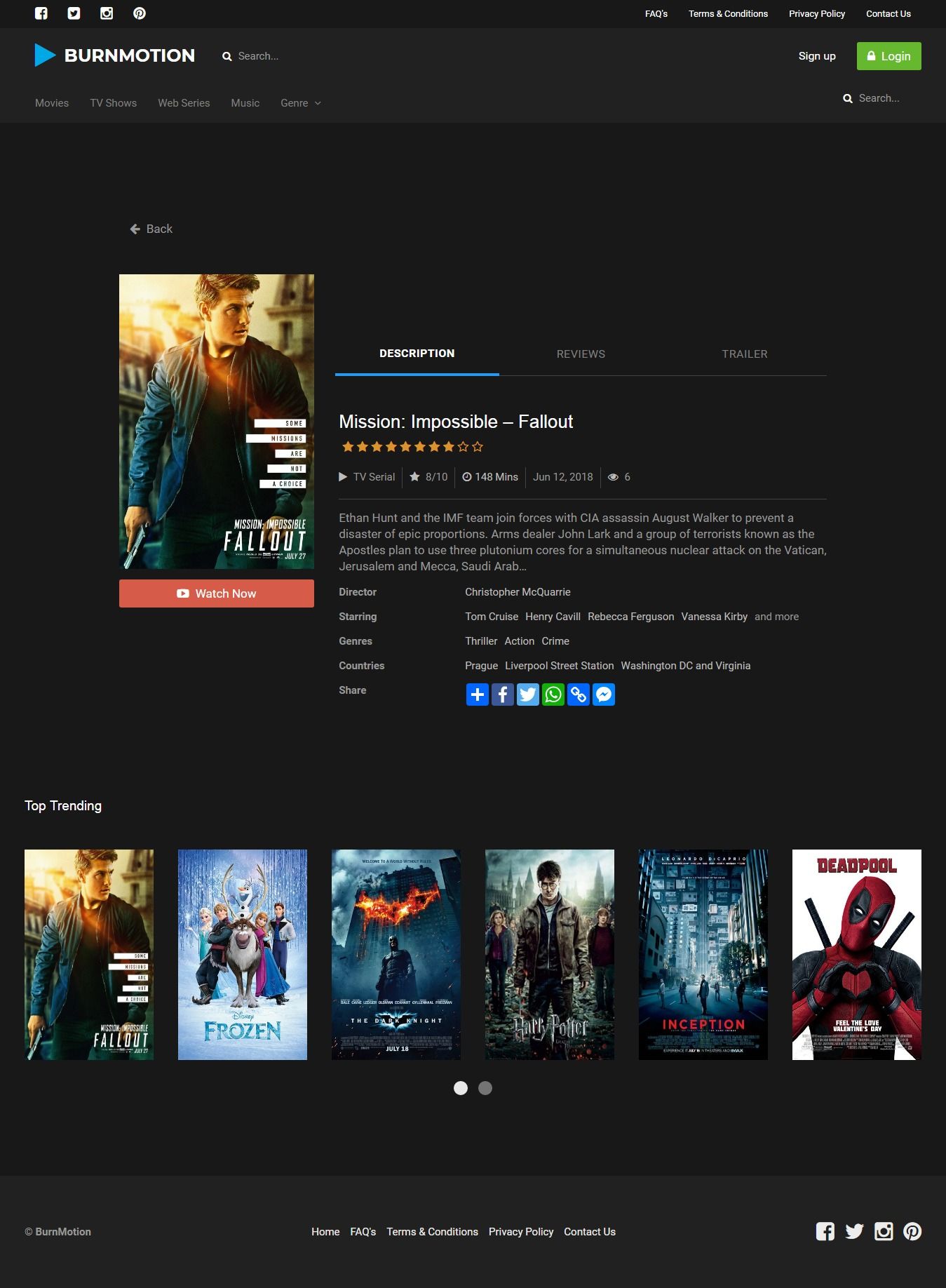Viewport: 946px width, 1288px height.
Task: Show the second Top Trending carousel page
Action: point(485,1088)
